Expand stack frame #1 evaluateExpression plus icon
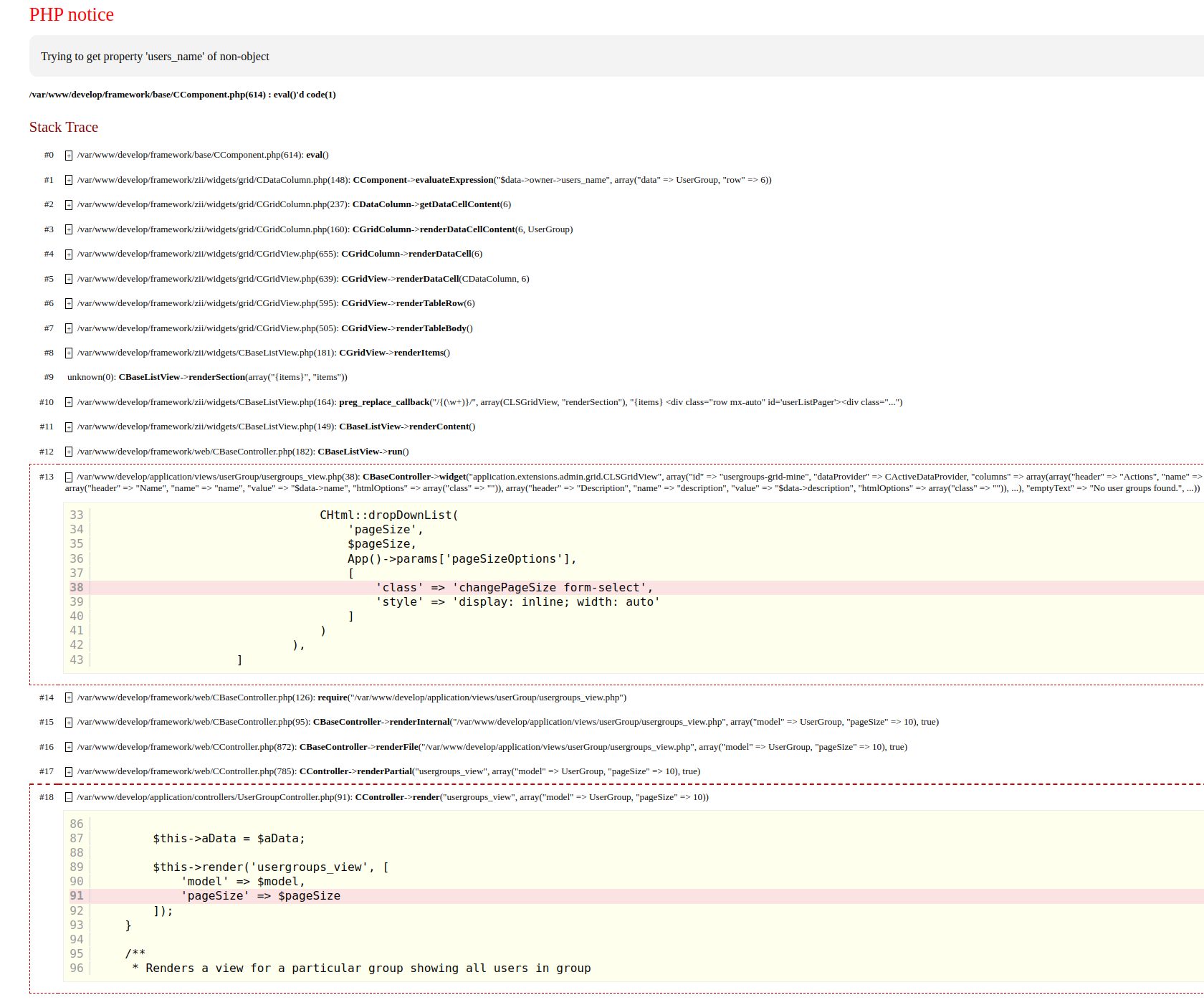Screen dimensions: 1204x1000 [69, 181]
